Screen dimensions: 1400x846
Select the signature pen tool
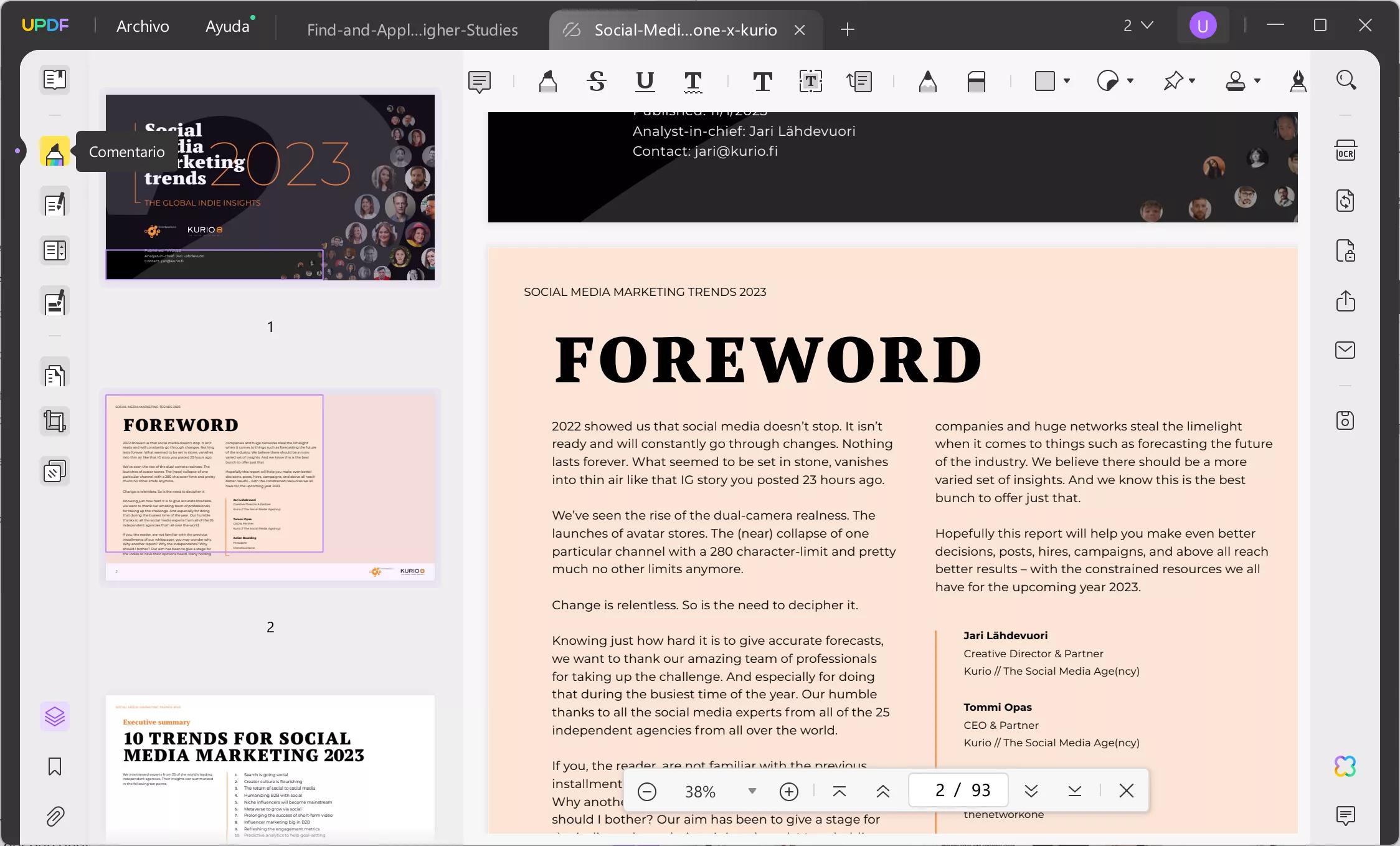pyautogui.click(x=1298, y=81)
